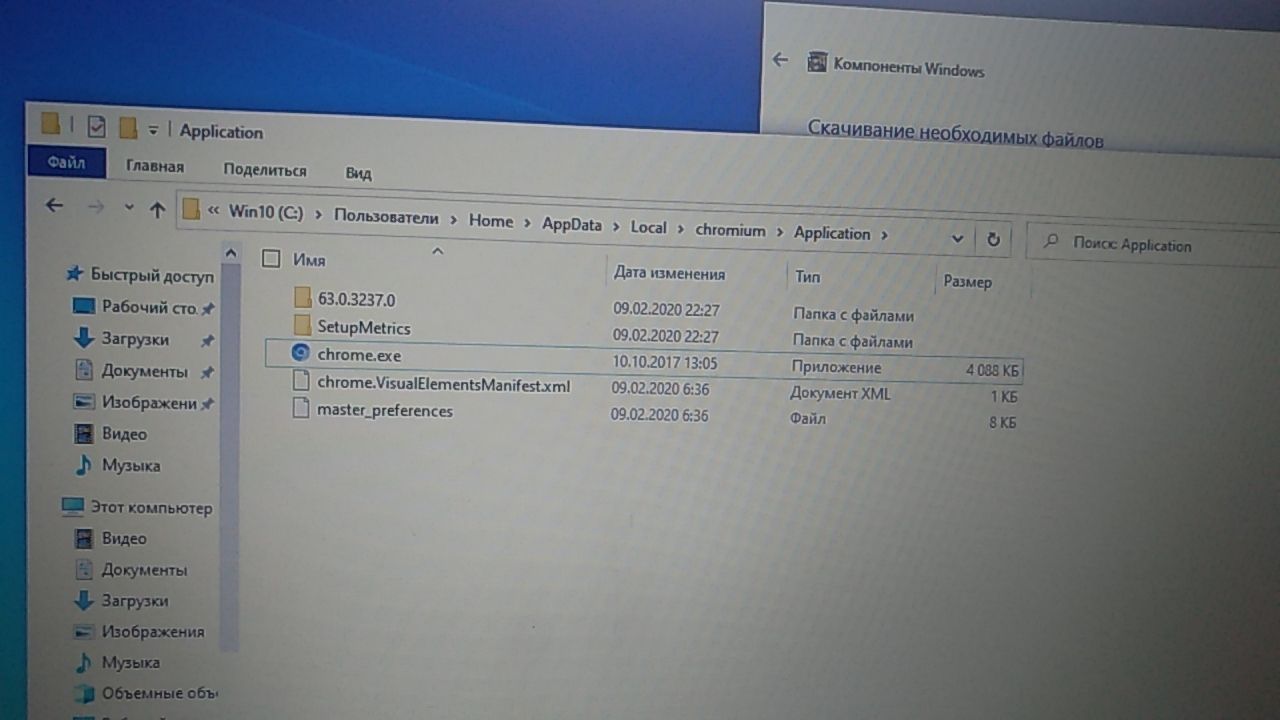
Task: Open Музыка under Этот компьютер
Action: point(130,662)
